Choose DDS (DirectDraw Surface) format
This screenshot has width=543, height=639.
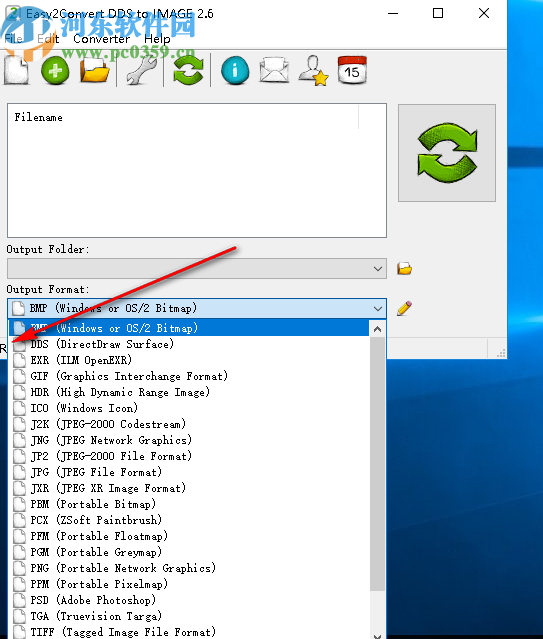(189, 344)
